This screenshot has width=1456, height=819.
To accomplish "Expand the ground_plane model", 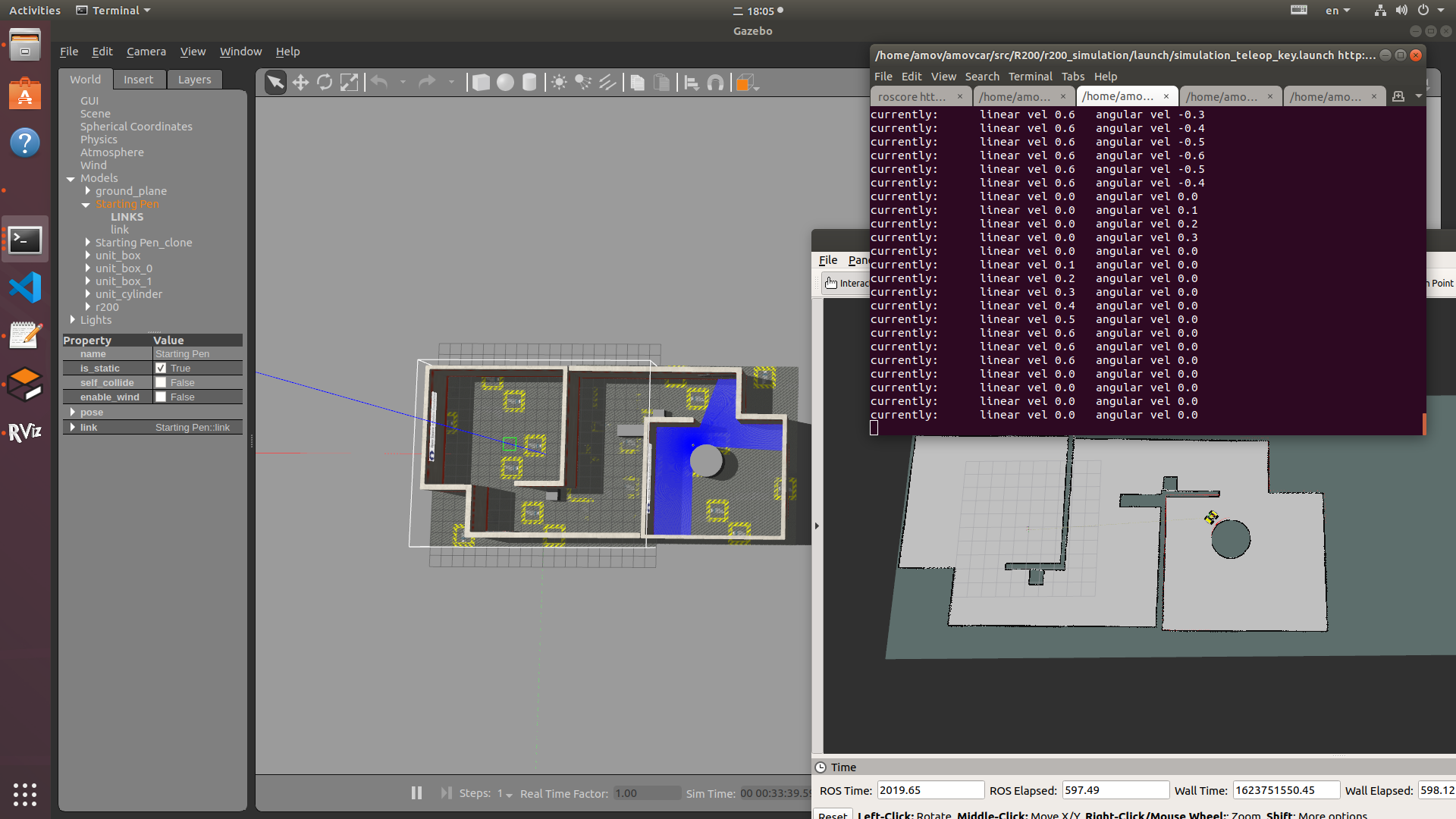I will 88,191.
